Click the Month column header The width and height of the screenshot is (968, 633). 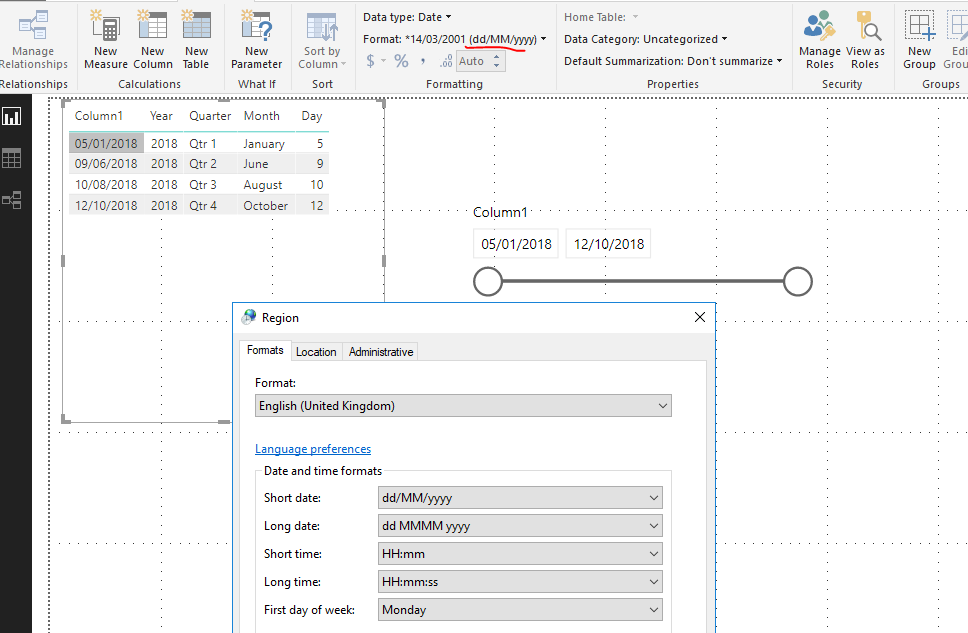pos(262,116)
